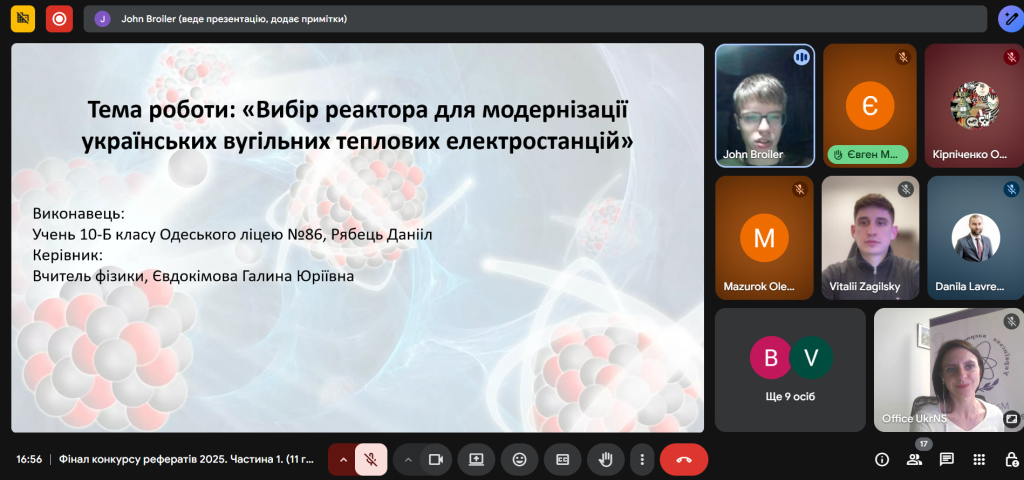1024x480 pixels.
Task: Open meeting details info icon
Action: coord(882,459)
